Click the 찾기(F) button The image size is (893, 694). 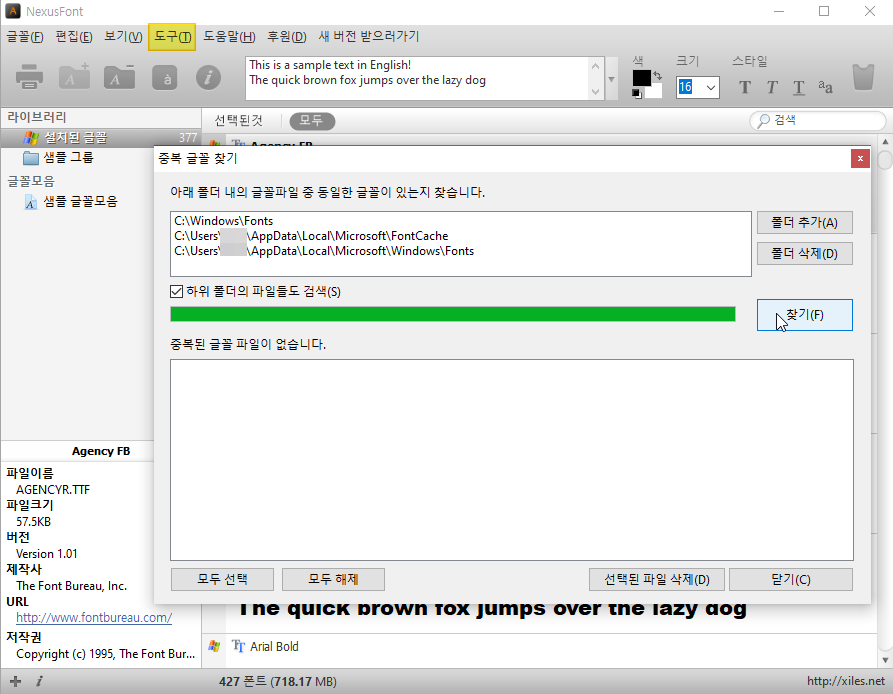pos(804,315)
